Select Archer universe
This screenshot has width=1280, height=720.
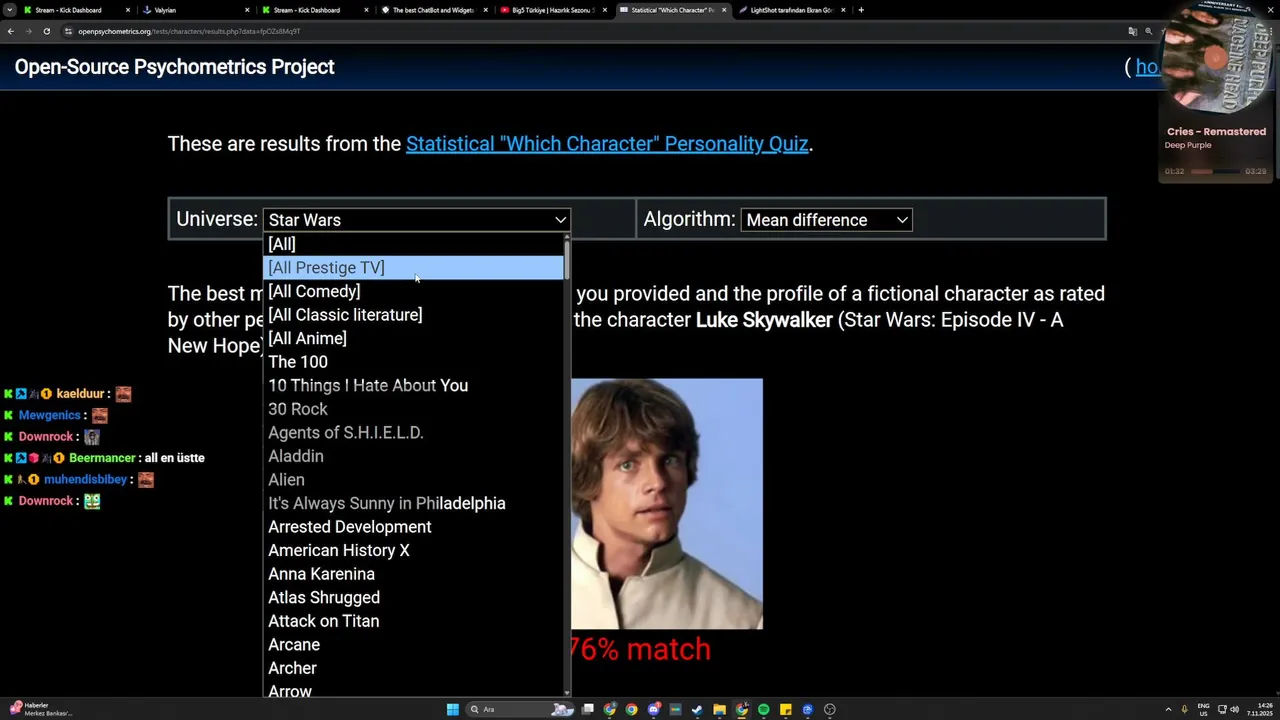pyautogui.click(x=413, y=668)
